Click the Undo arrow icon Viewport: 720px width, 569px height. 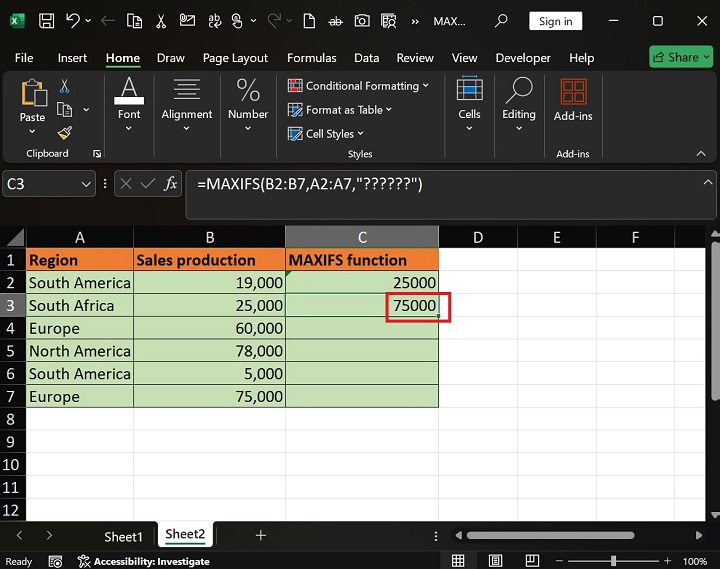(x=73, y=21)
